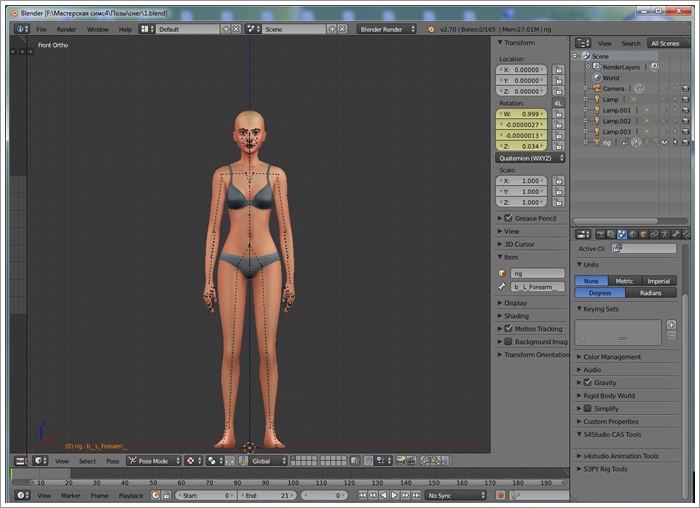The height and width of the screenshot is (508, 700).
Task: Click the record button in timeline
Action: click(x=501, y=495)
